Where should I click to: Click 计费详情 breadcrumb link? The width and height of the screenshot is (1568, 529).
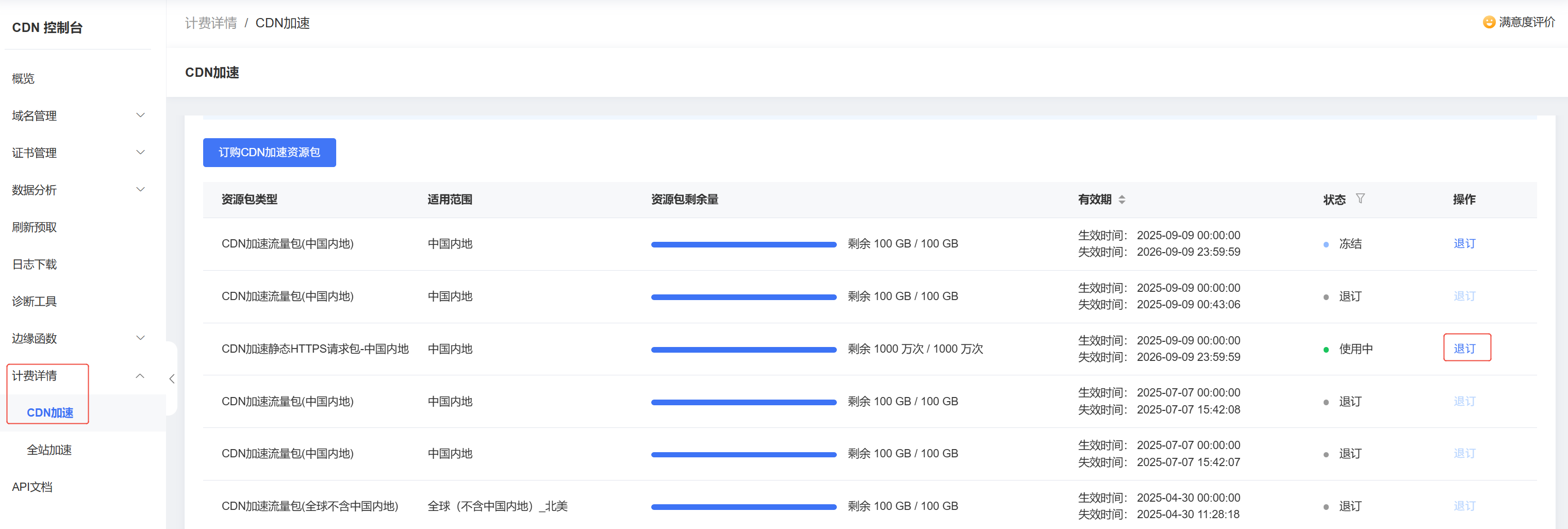[210, 23]
